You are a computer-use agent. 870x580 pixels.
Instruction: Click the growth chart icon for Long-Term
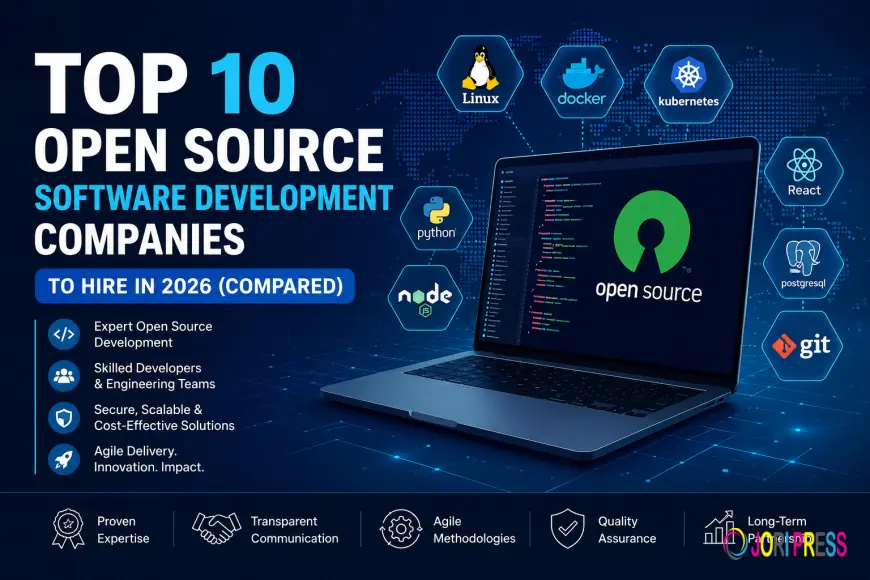pos(719,528)
